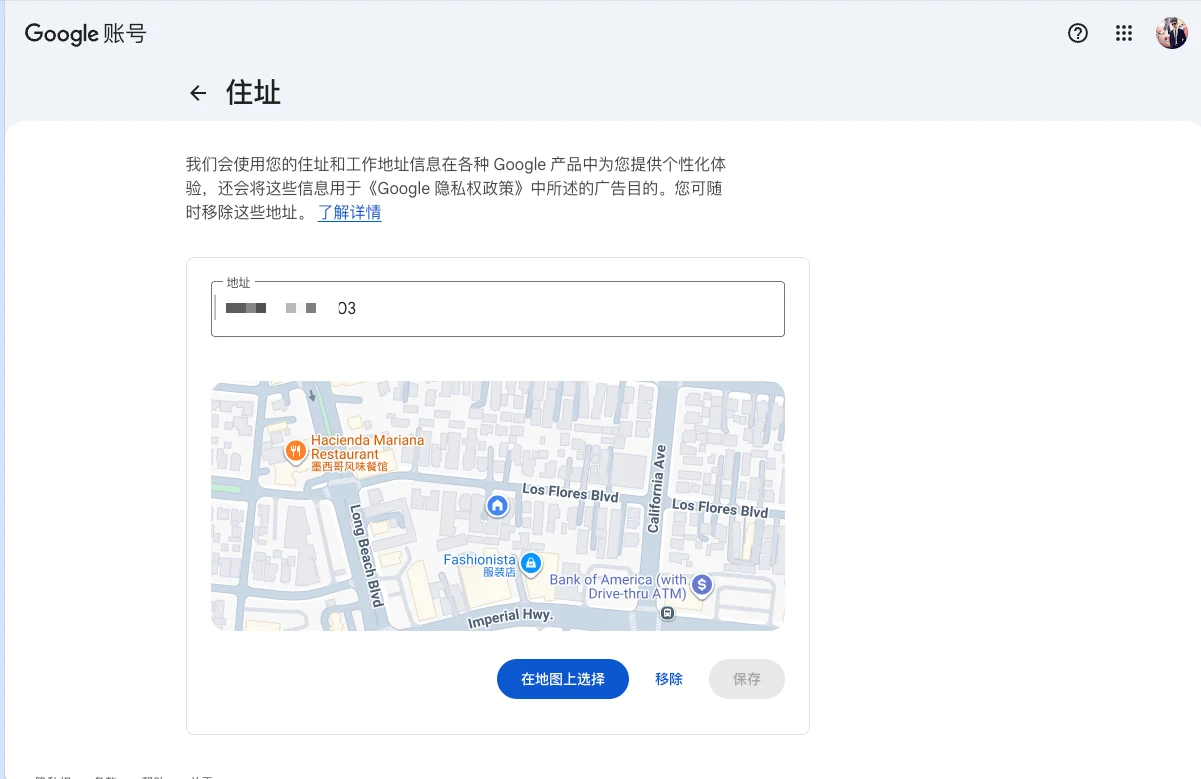The image size is (1201, 779).
Task: Open the 了解详情 link
Action: [349, 213]
